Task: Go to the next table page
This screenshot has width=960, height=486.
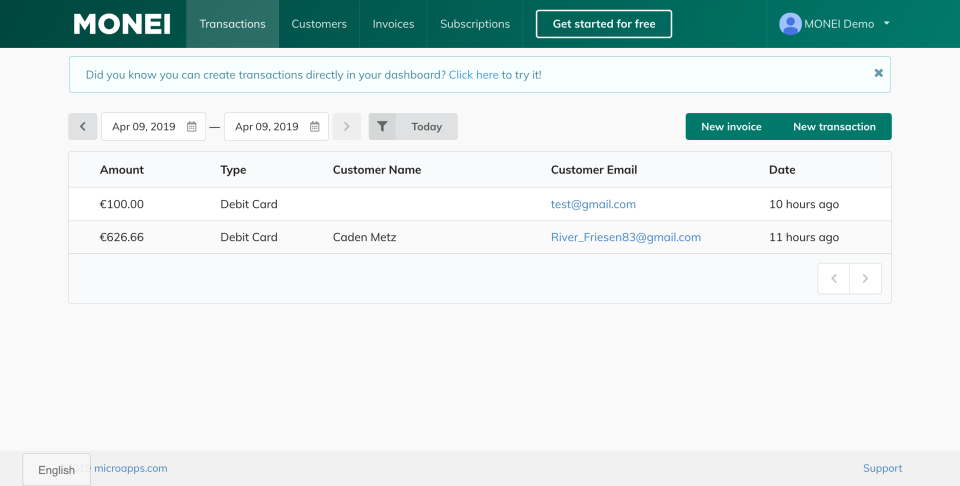Action: tap(866, 279)
